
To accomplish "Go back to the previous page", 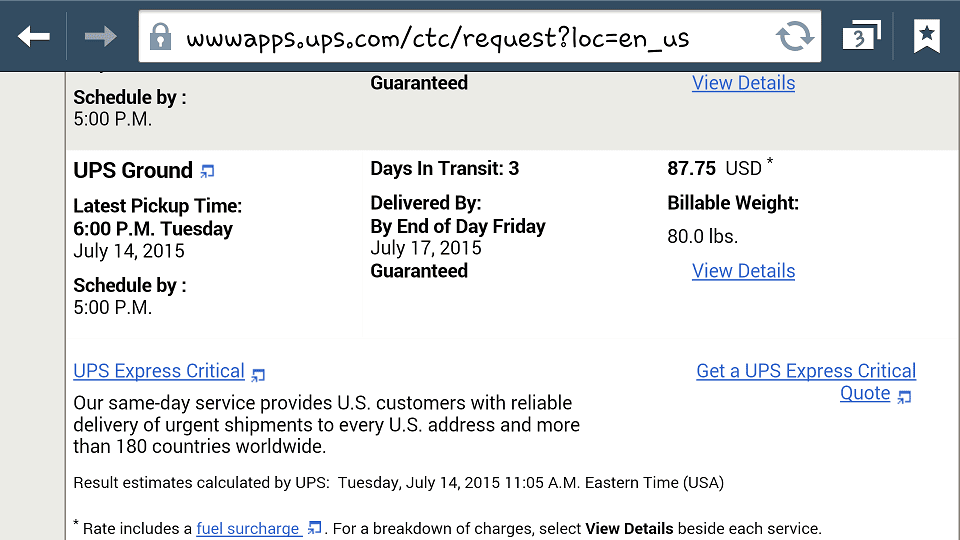I will coord(34,37).
